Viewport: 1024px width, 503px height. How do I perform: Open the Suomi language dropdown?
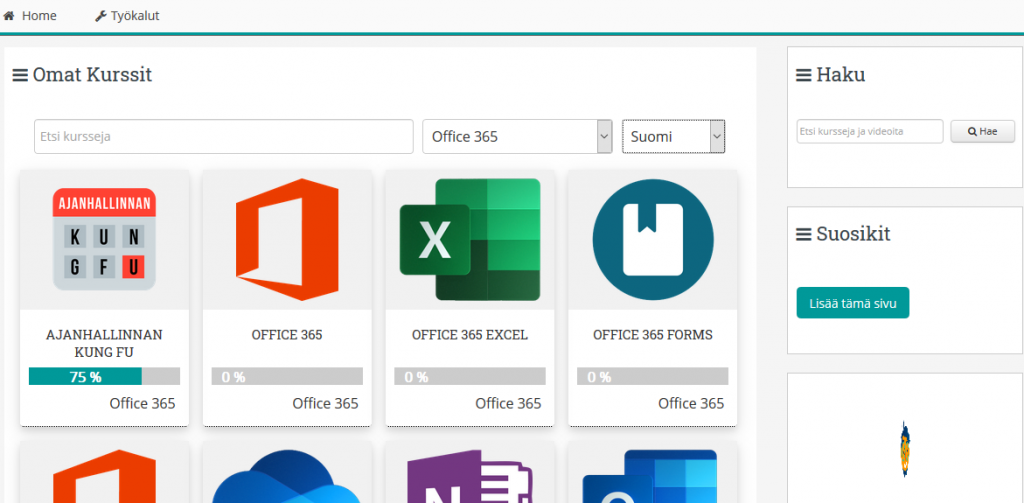[673, 137]
